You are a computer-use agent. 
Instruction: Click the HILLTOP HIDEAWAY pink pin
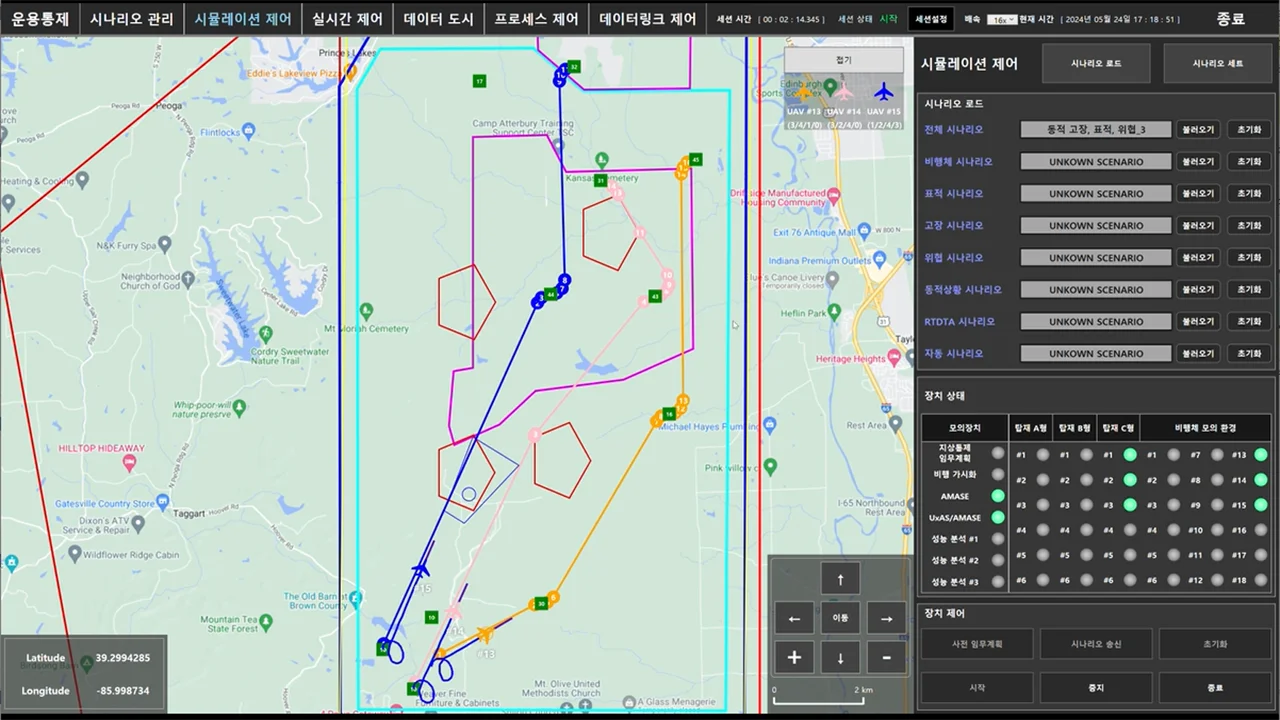click(x=128, y=463)
